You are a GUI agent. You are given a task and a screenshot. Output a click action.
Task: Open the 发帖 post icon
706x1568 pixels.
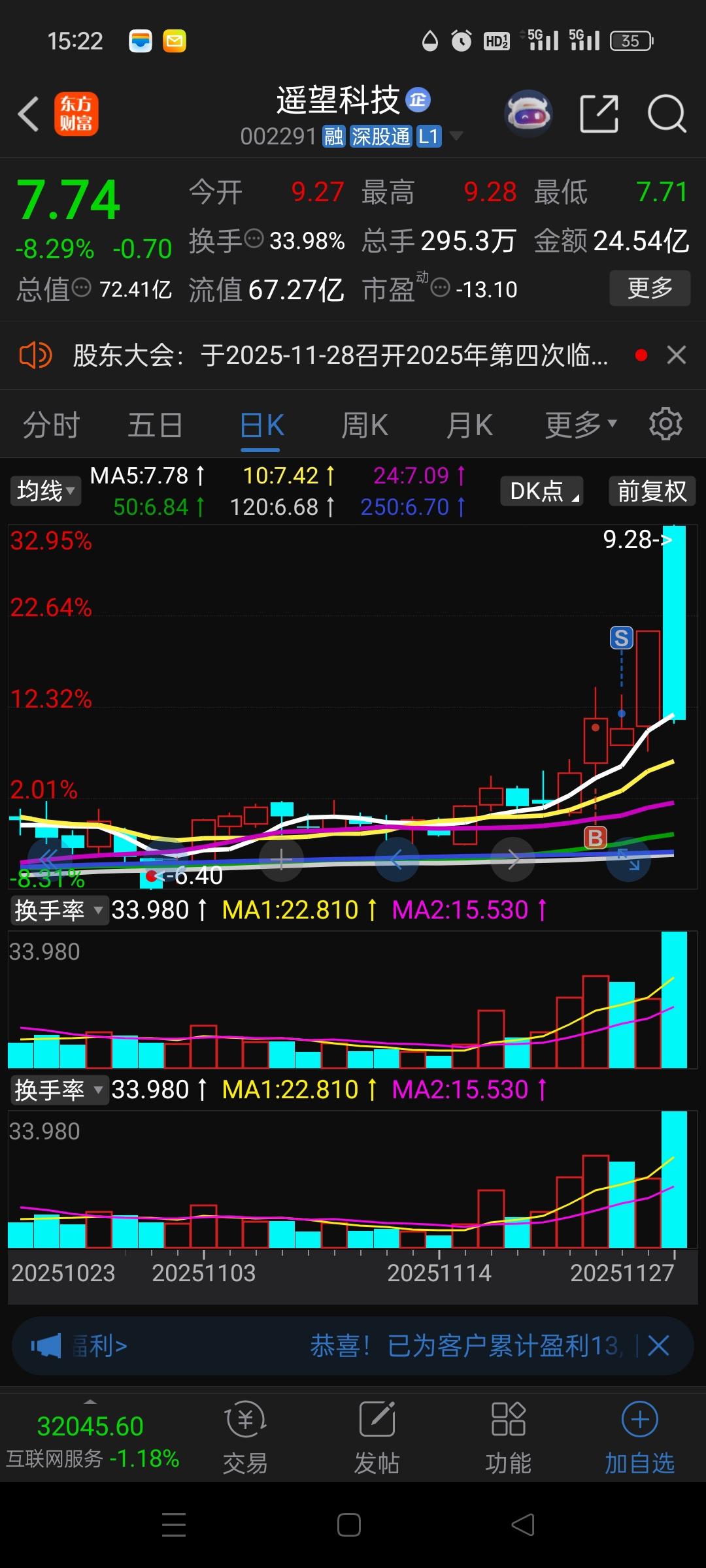pyautogui.click(x=377, y=1437)
